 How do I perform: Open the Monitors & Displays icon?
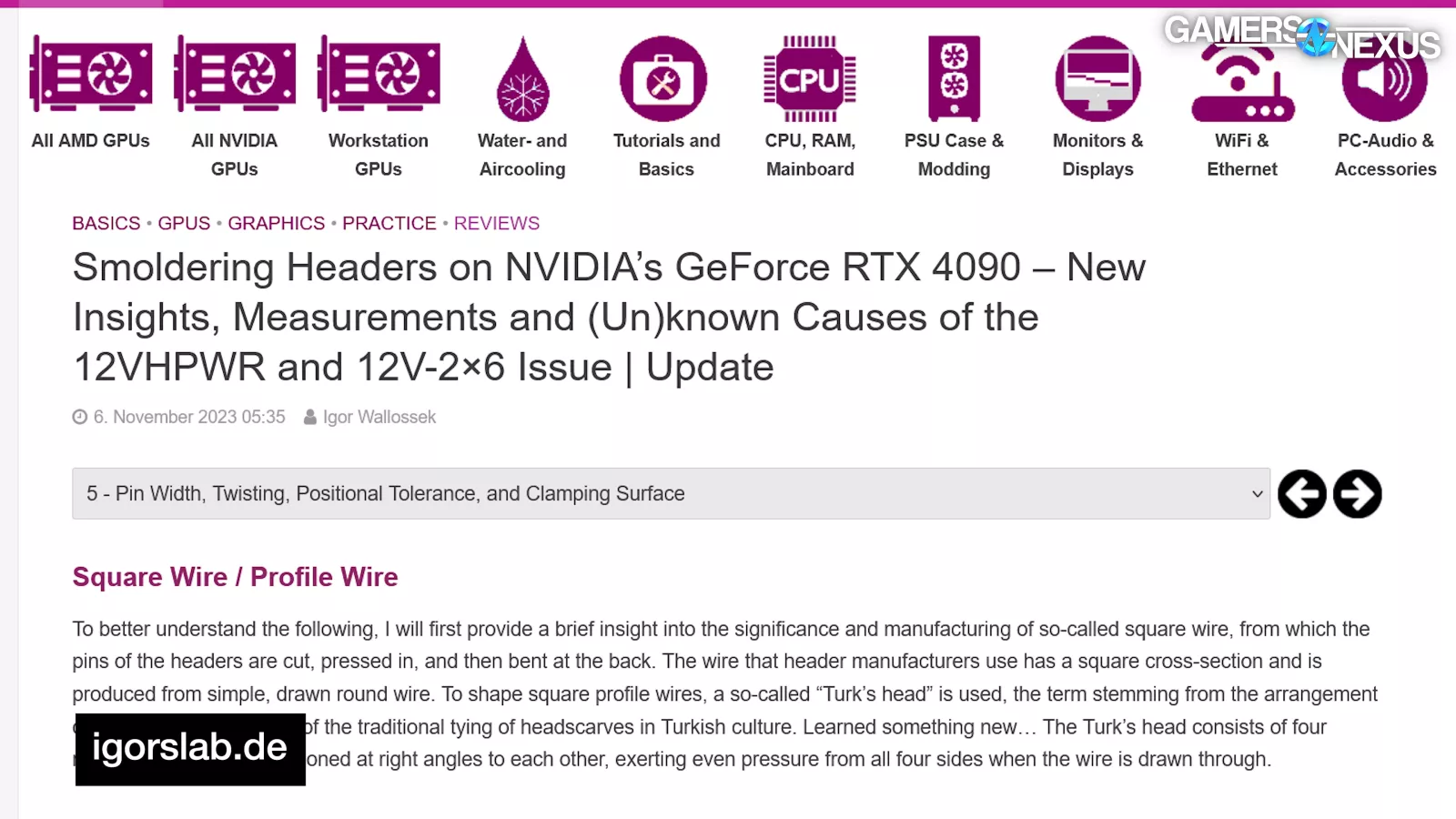tap(1097, 80)
